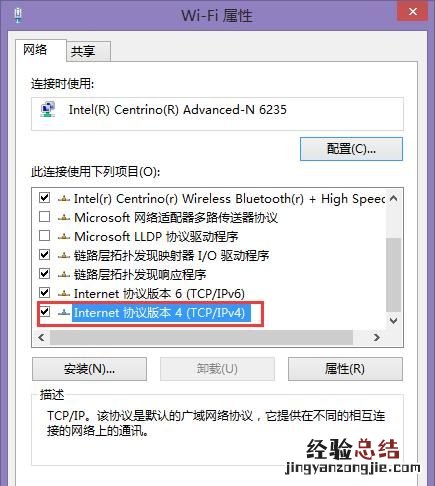435x486 pixels.
Task: Click the icon beside Microsoft 网络适配器多路传送器协议
Action: 64,218
